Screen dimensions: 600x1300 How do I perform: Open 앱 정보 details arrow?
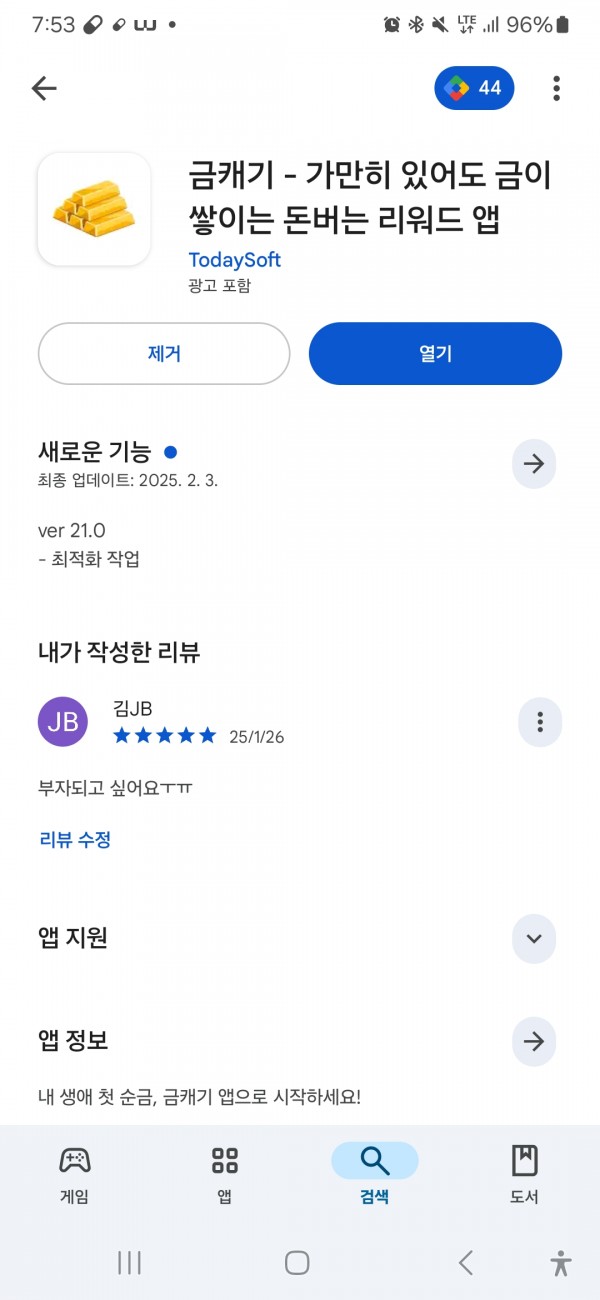(x=534, y=1041)
